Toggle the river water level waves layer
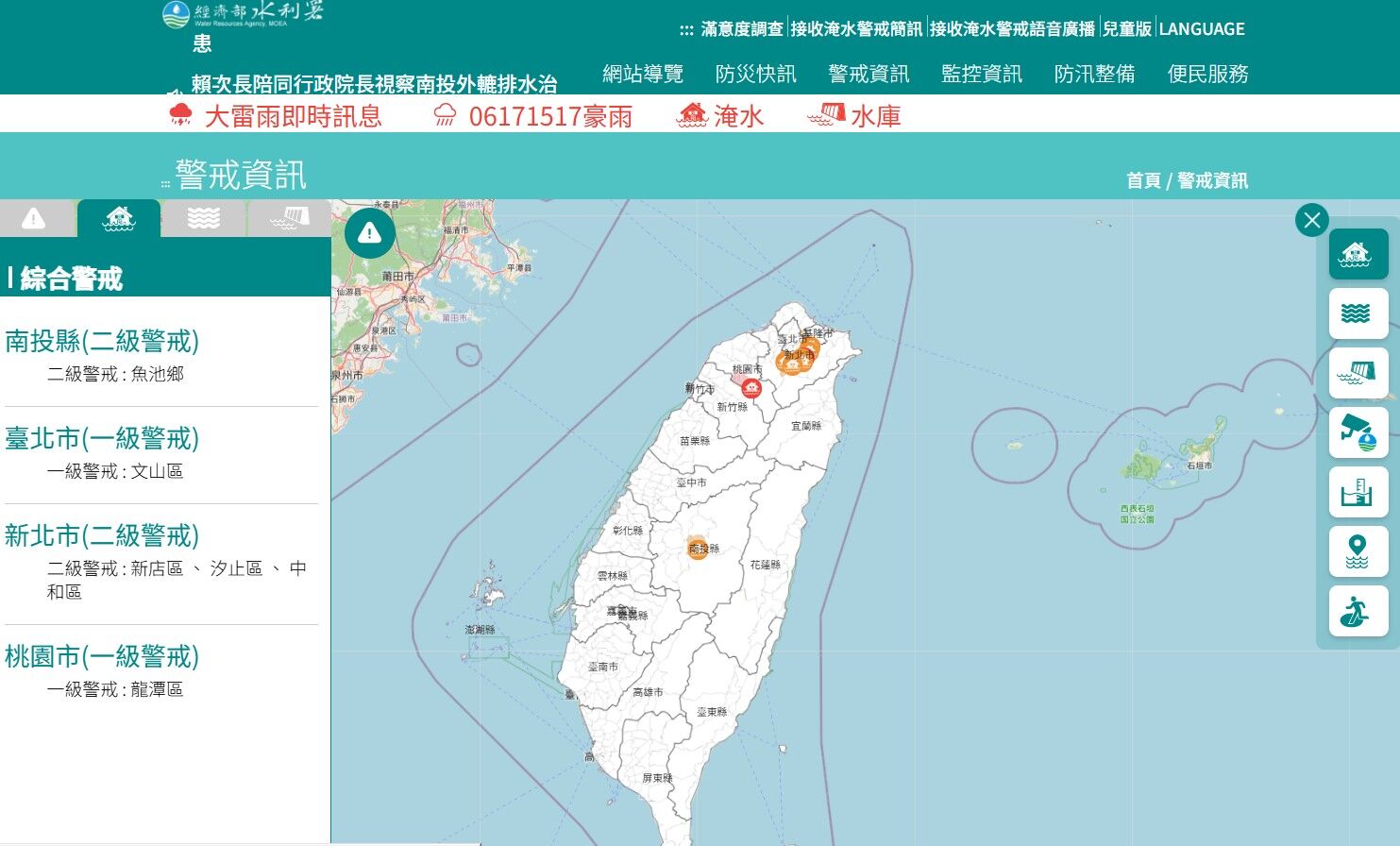Viewport: 1400px width, 846px height. pos(1358,313)
